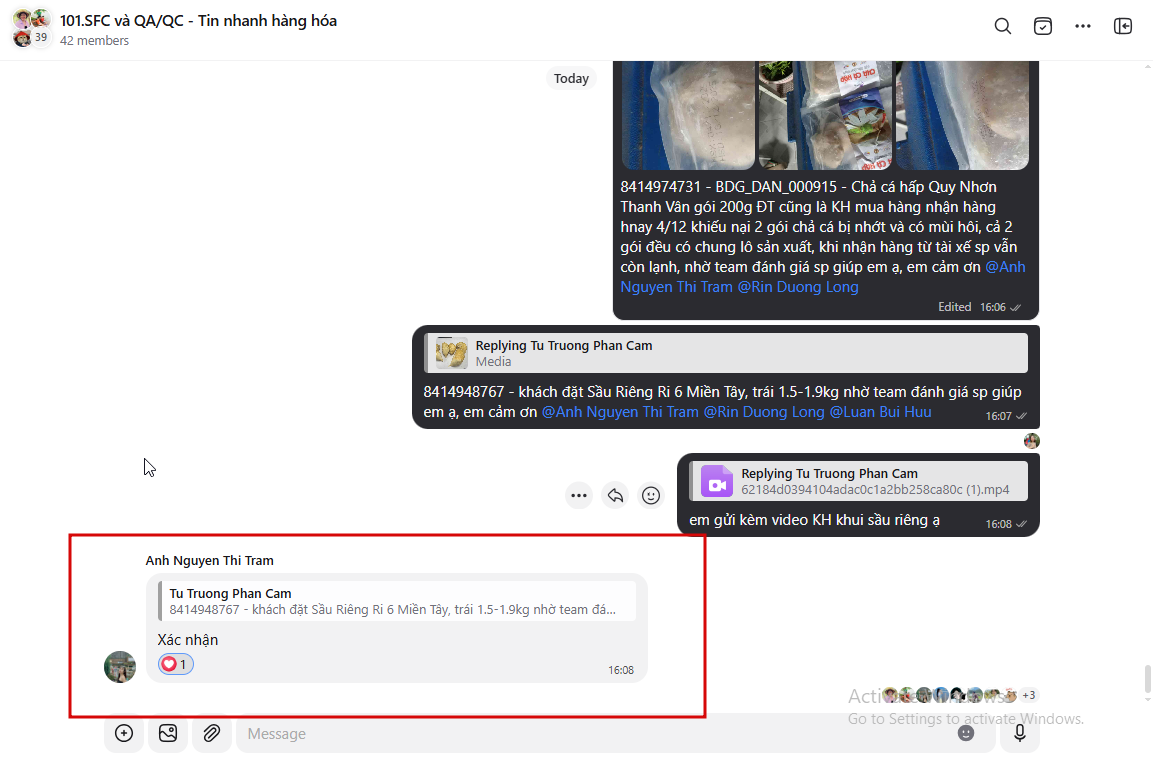Click the @Anh Nguyen Thi Tram mention in durian message

[620, 412]
